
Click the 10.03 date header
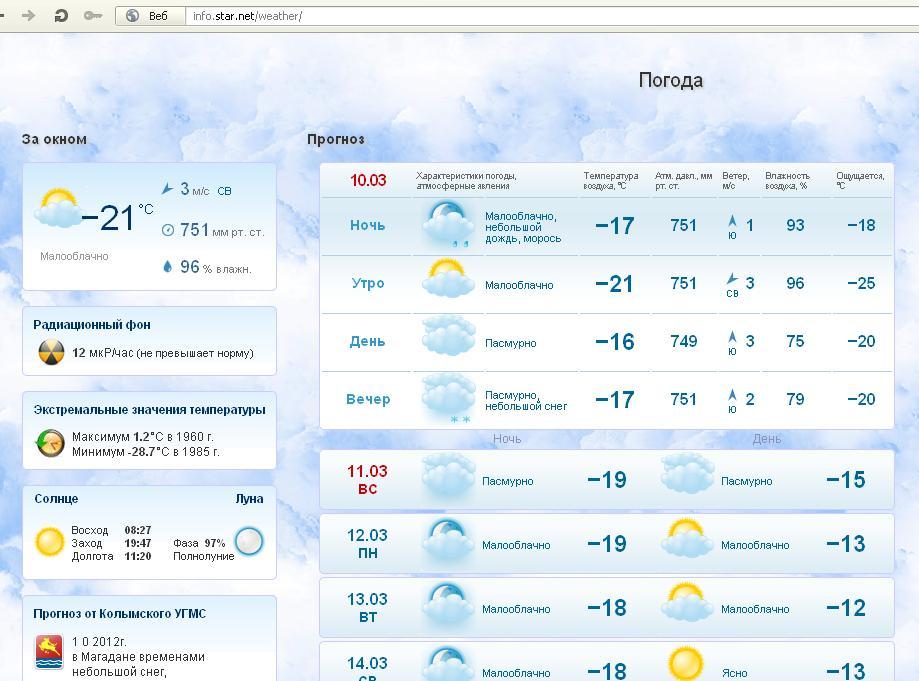pos(367,180)
